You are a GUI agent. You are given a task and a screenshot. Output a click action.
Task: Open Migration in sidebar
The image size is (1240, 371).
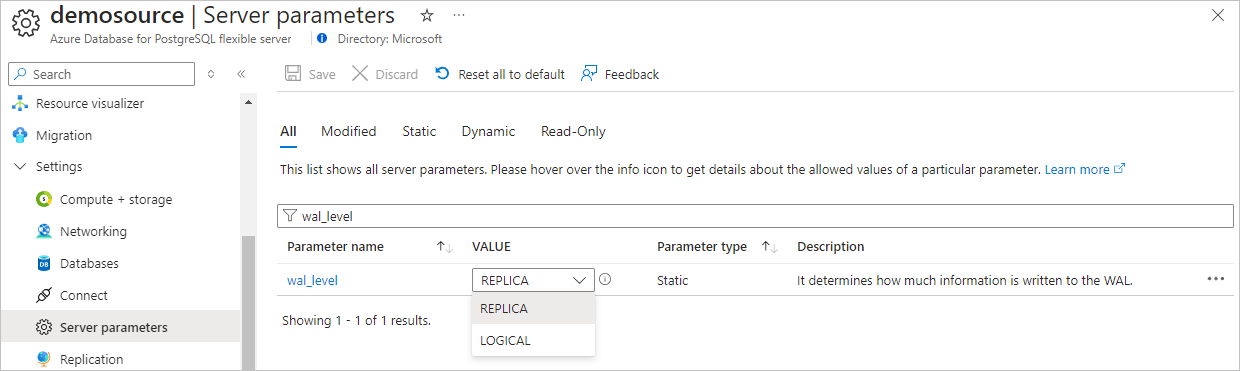pos(64,135)
